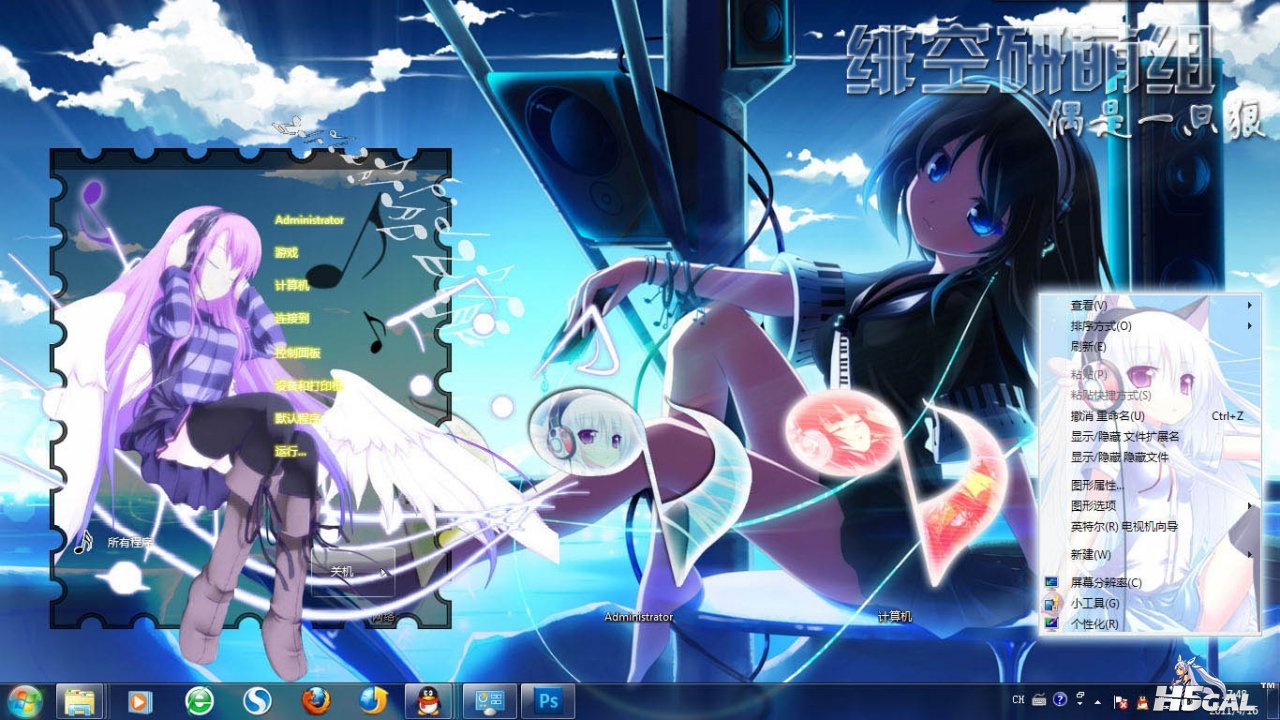Screen dimensions: 1280x720
Task: Expand the 查看(V) submenu
Action: 1088,305
